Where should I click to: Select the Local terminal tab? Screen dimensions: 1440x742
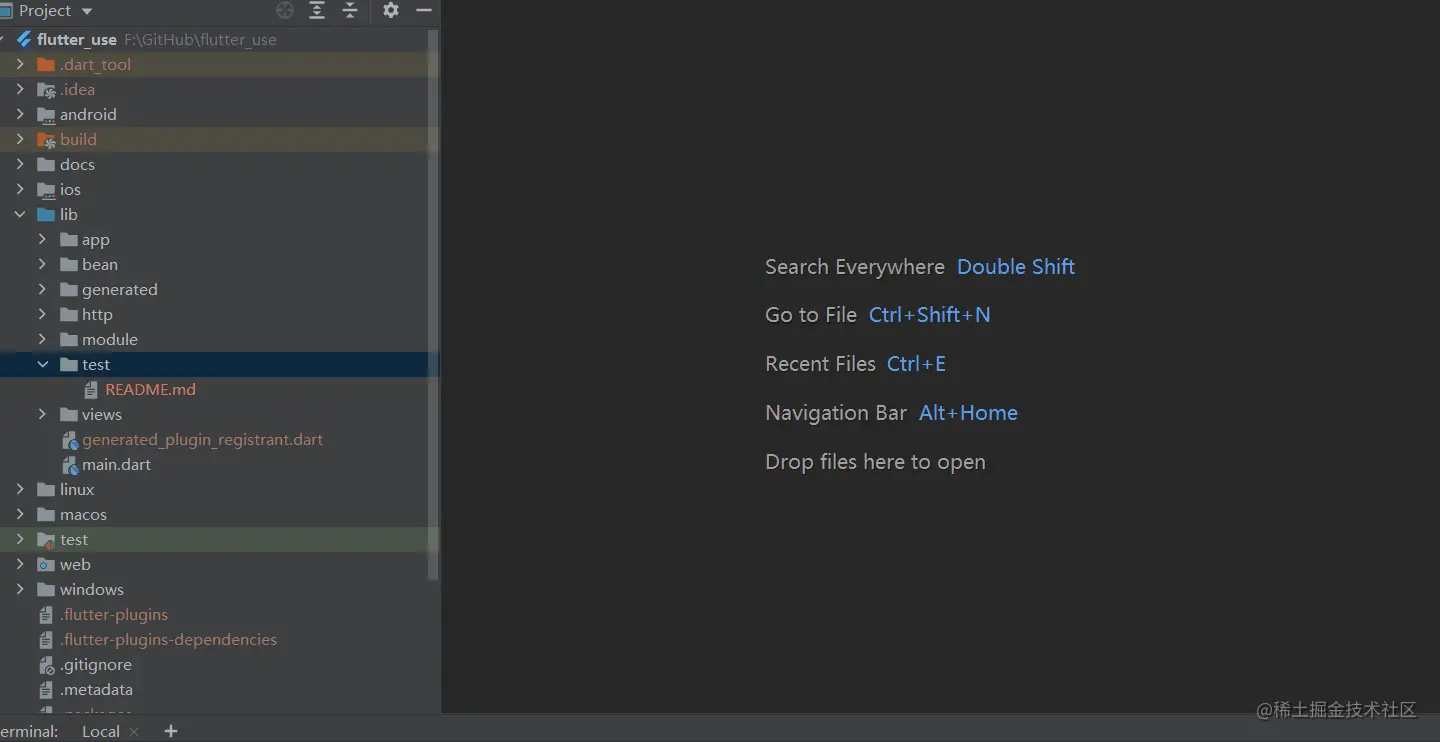click(x=100, y=732)
